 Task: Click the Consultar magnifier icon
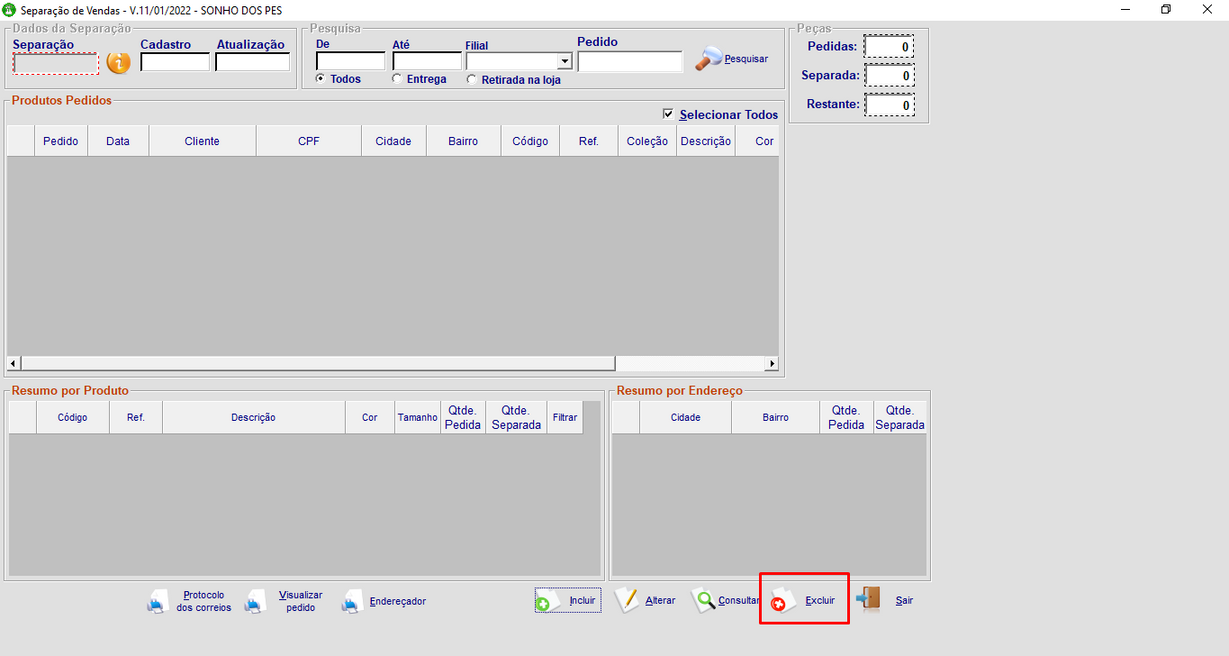pos(705,601)
